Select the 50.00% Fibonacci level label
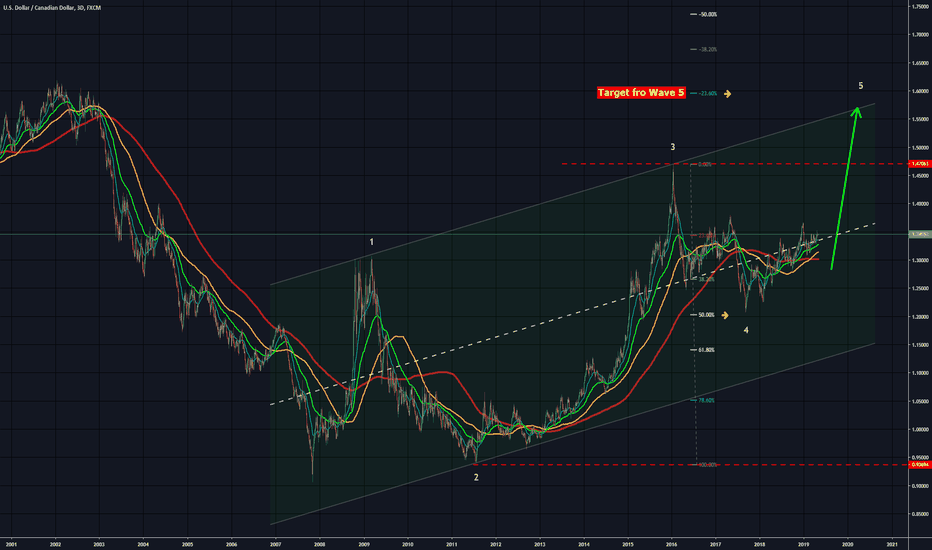Viewport: 932px width, 550px height. (x=706, y=315)
